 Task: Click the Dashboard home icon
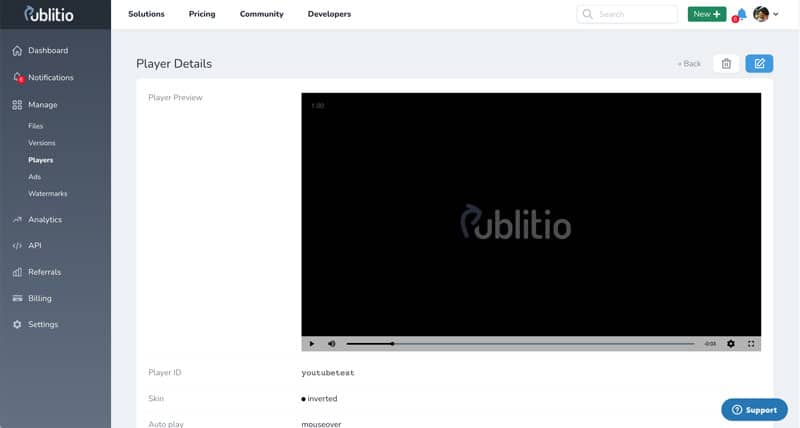pyautogui.click(x=17, y=51)
